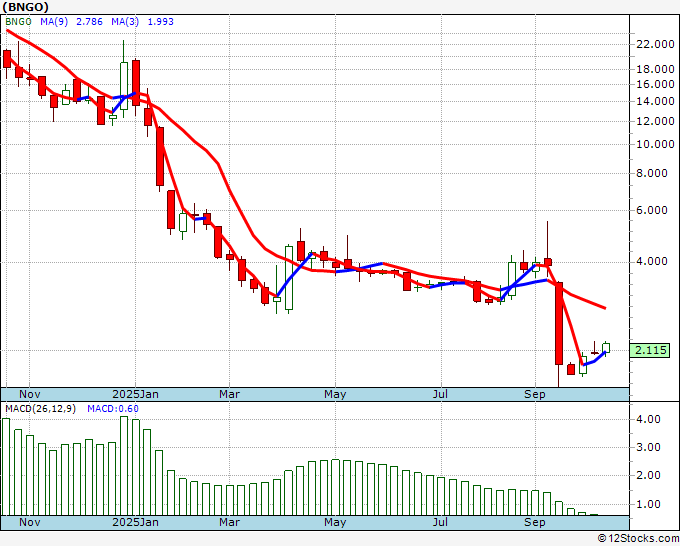Open the 12Stocks.com watermark link
This screenshot has width=680, height=546.
click(637, 538)
